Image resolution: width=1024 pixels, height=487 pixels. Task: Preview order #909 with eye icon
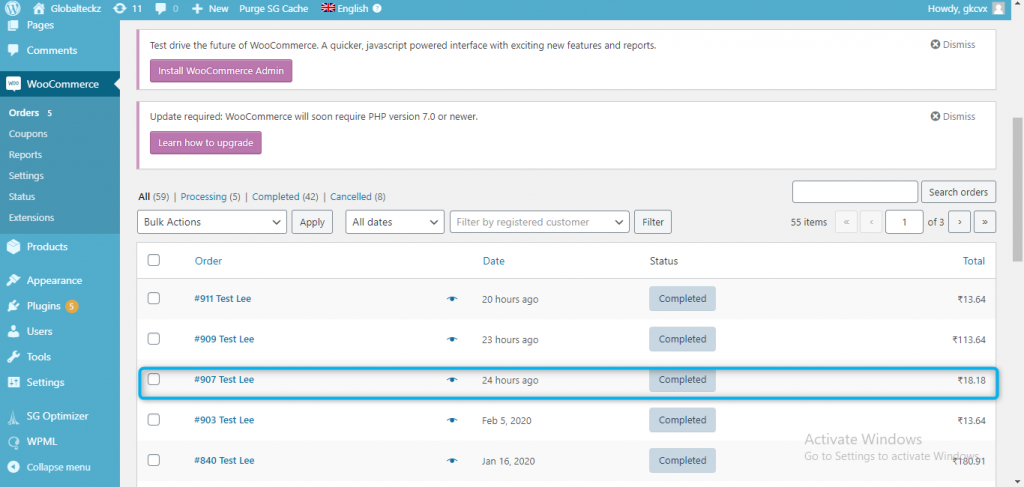click(452, 339)
